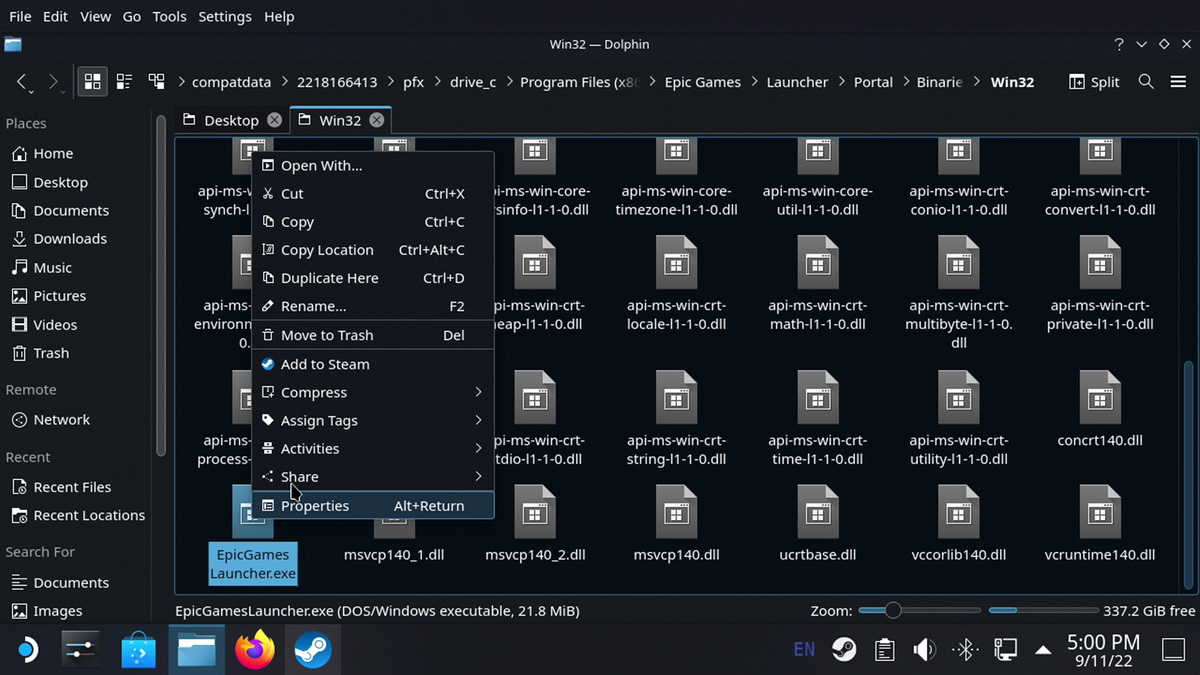
Task: Switch to Details tree view mode
Action: click(x=156, y=82)
